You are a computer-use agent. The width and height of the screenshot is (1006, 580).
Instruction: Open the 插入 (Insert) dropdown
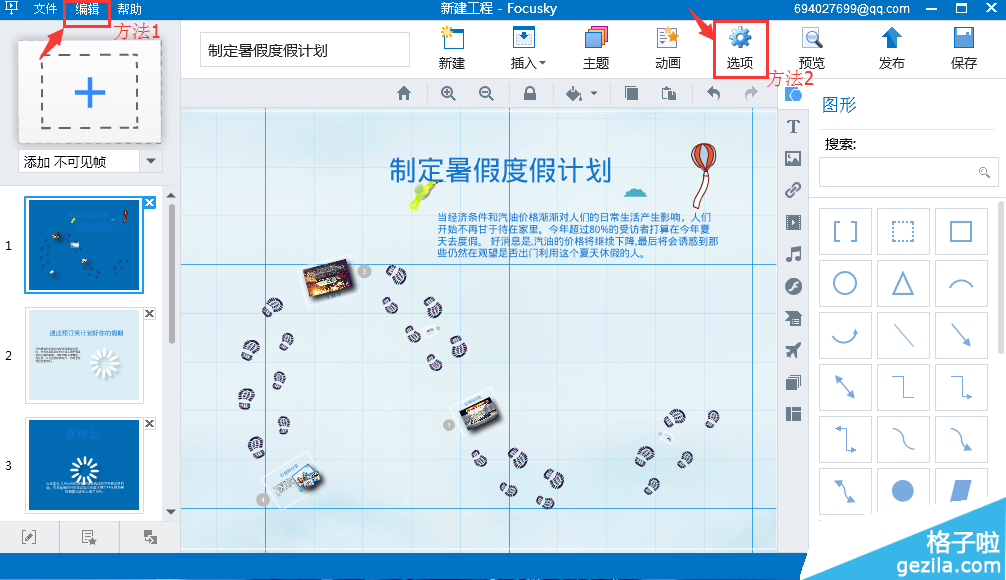click(526, 47)
